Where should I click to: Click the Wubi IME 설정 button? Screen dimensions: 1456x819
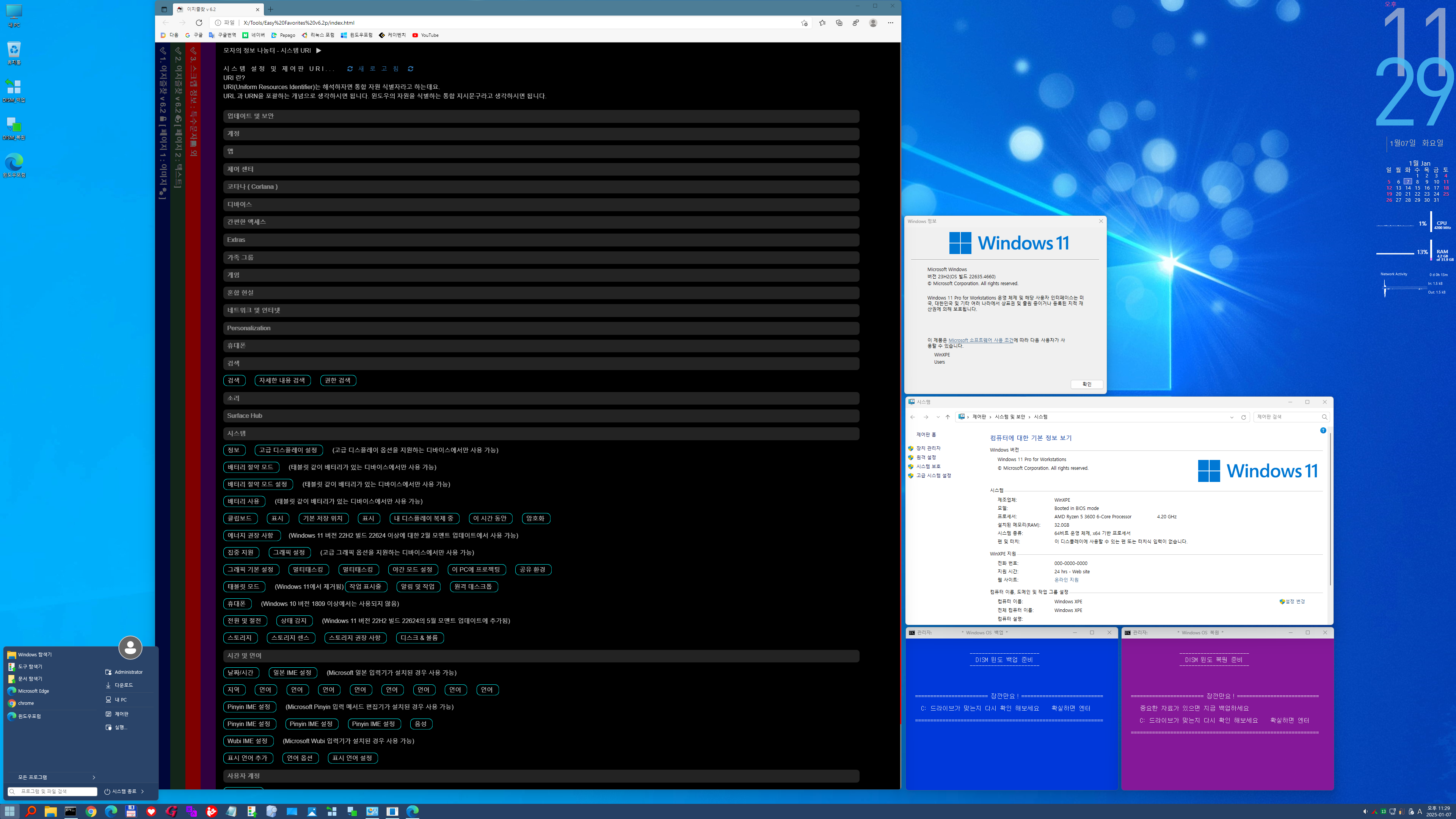click(248, 741)
